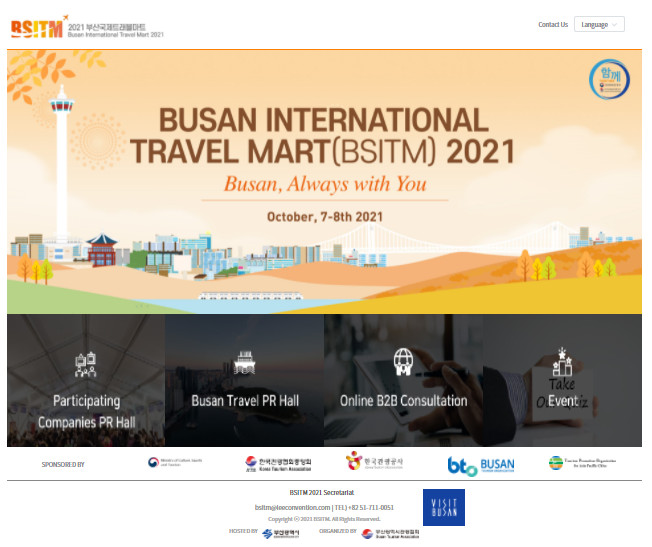Click the 'HOSTED BY' label

coord(243,531)
